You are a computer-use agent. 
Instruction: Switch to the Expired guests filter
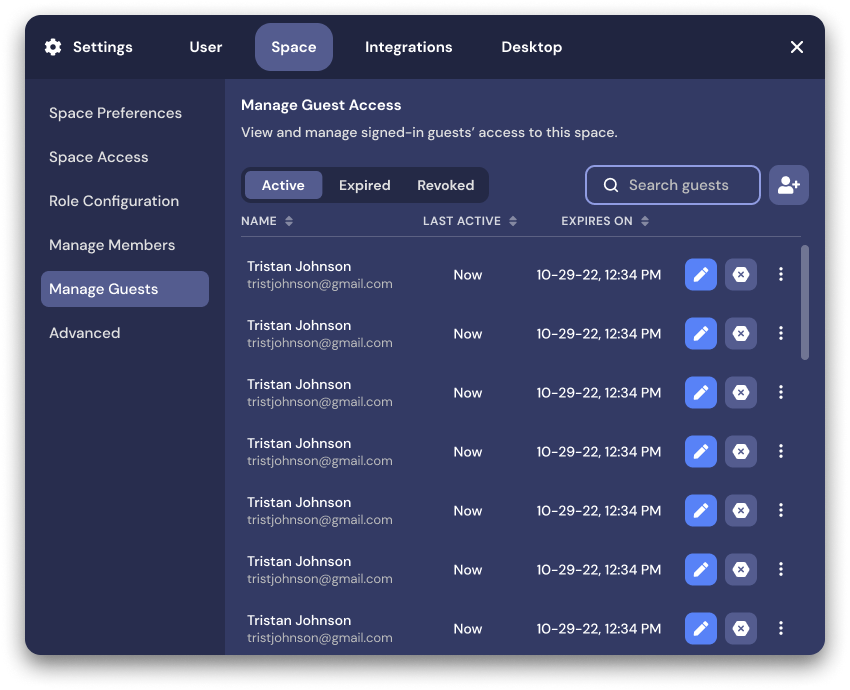(364, 185)
